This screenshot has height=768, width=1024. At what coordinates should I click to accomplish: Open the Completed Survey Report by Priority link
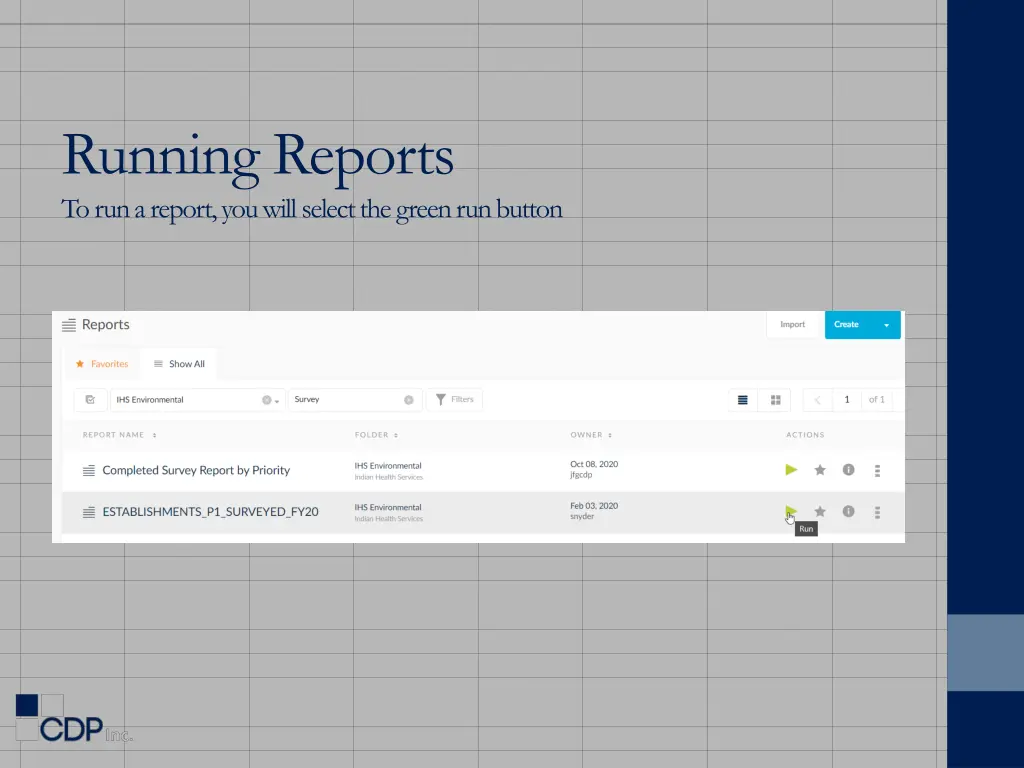point(197,470)
